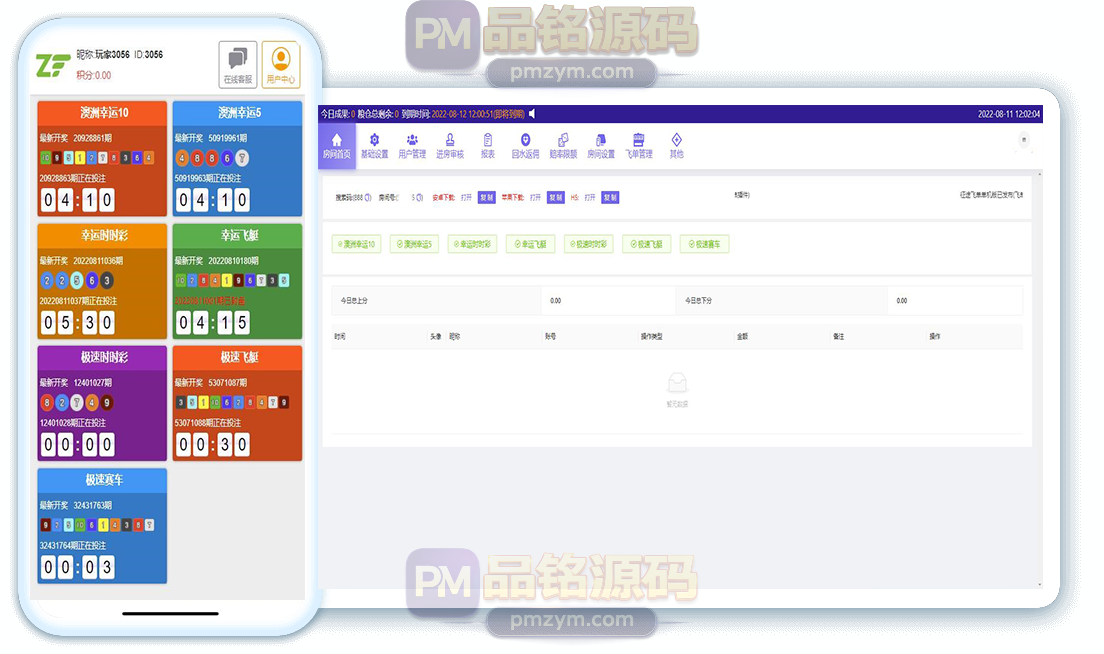Toggle the 极速时时彩 game checkbox tag
The width and height of the screenshot is (1104, 654).
click(589, 244)
